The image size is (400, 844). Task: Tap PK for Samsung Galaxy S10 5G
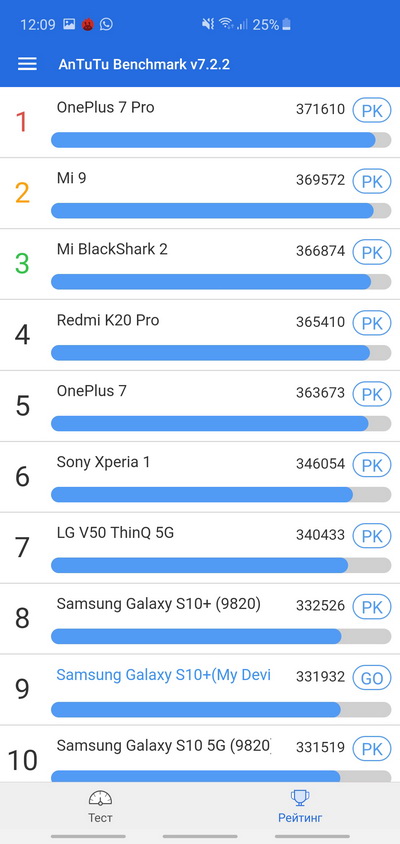pos(371,750)
